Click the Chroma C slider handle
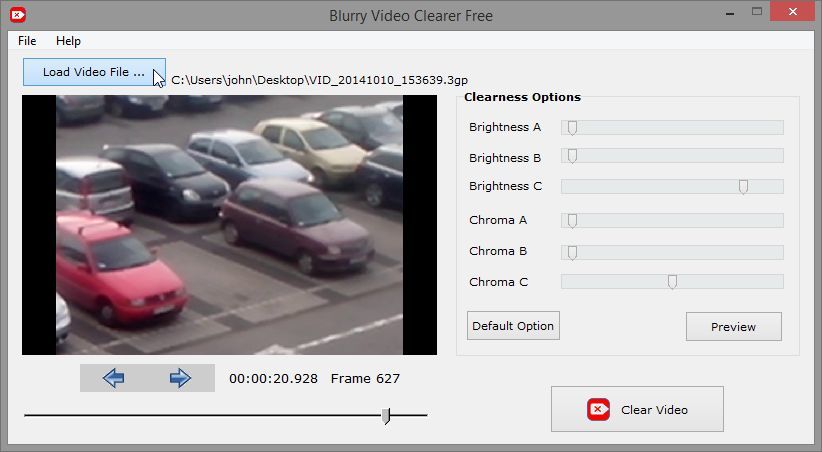 (x=672, y=282)
